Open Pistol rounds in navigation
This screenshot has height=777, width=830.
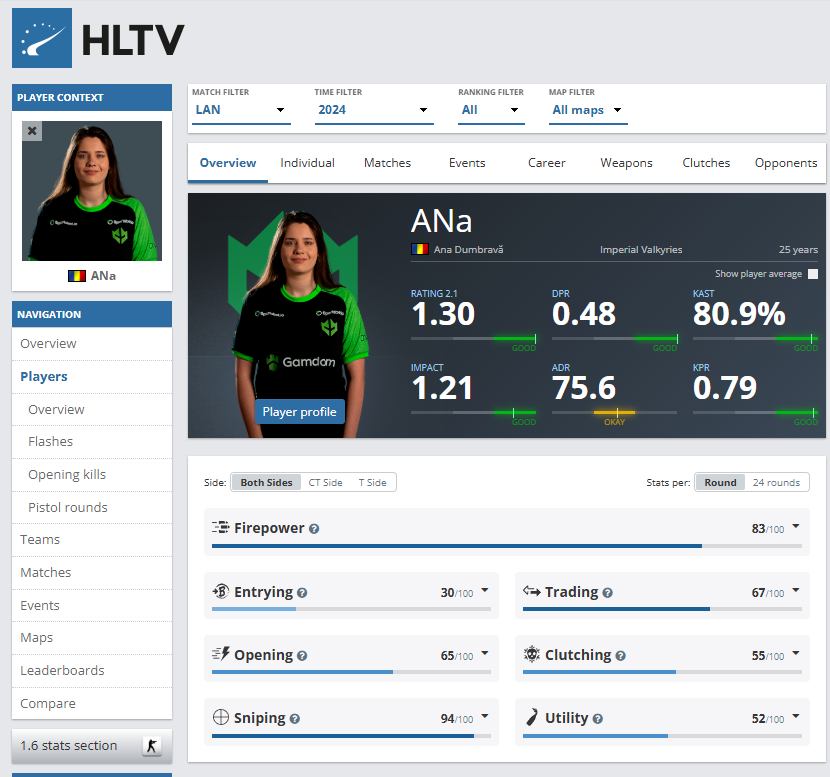[92, 507]
